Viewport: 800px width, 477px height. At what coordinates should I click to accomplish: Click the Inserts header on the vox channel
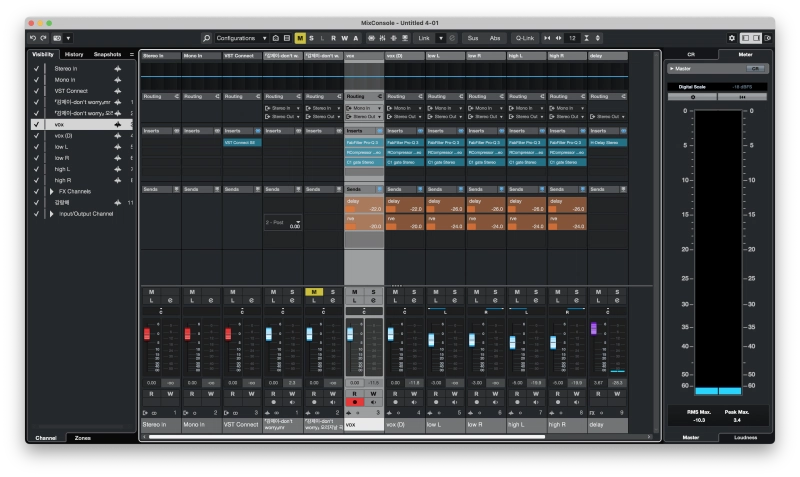(x=364, y=131)
